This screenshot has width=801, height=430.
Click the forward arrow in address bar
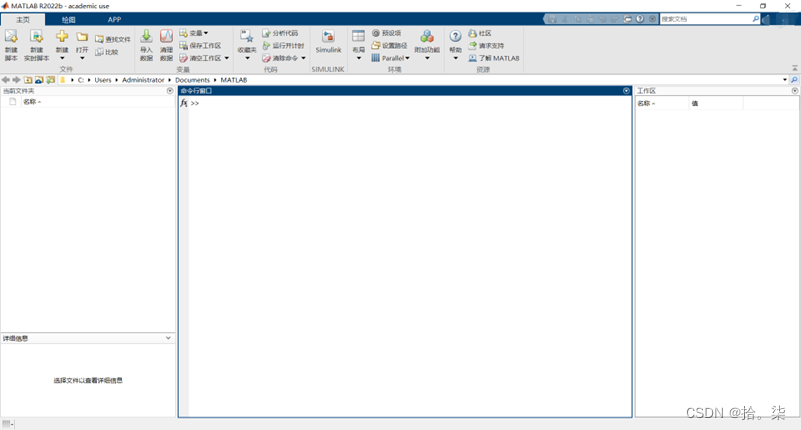16,80
